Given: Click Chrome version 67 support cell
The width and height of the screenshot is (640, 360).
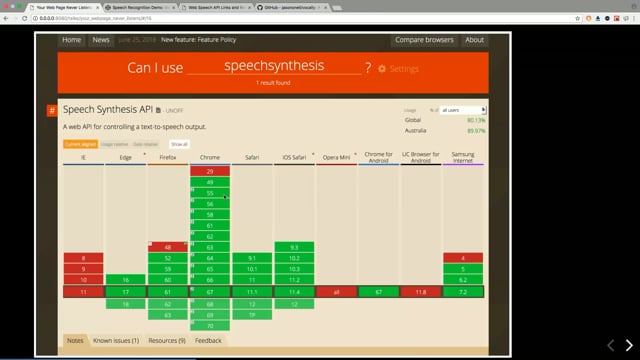Looking at the screenshot, I should coord(210,292).
